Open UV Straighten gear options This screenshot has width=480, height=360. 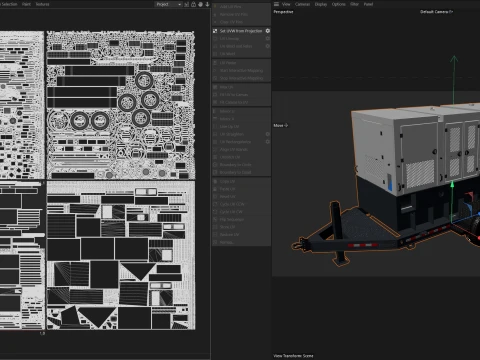pyautogui.click(x=268, y=134)
